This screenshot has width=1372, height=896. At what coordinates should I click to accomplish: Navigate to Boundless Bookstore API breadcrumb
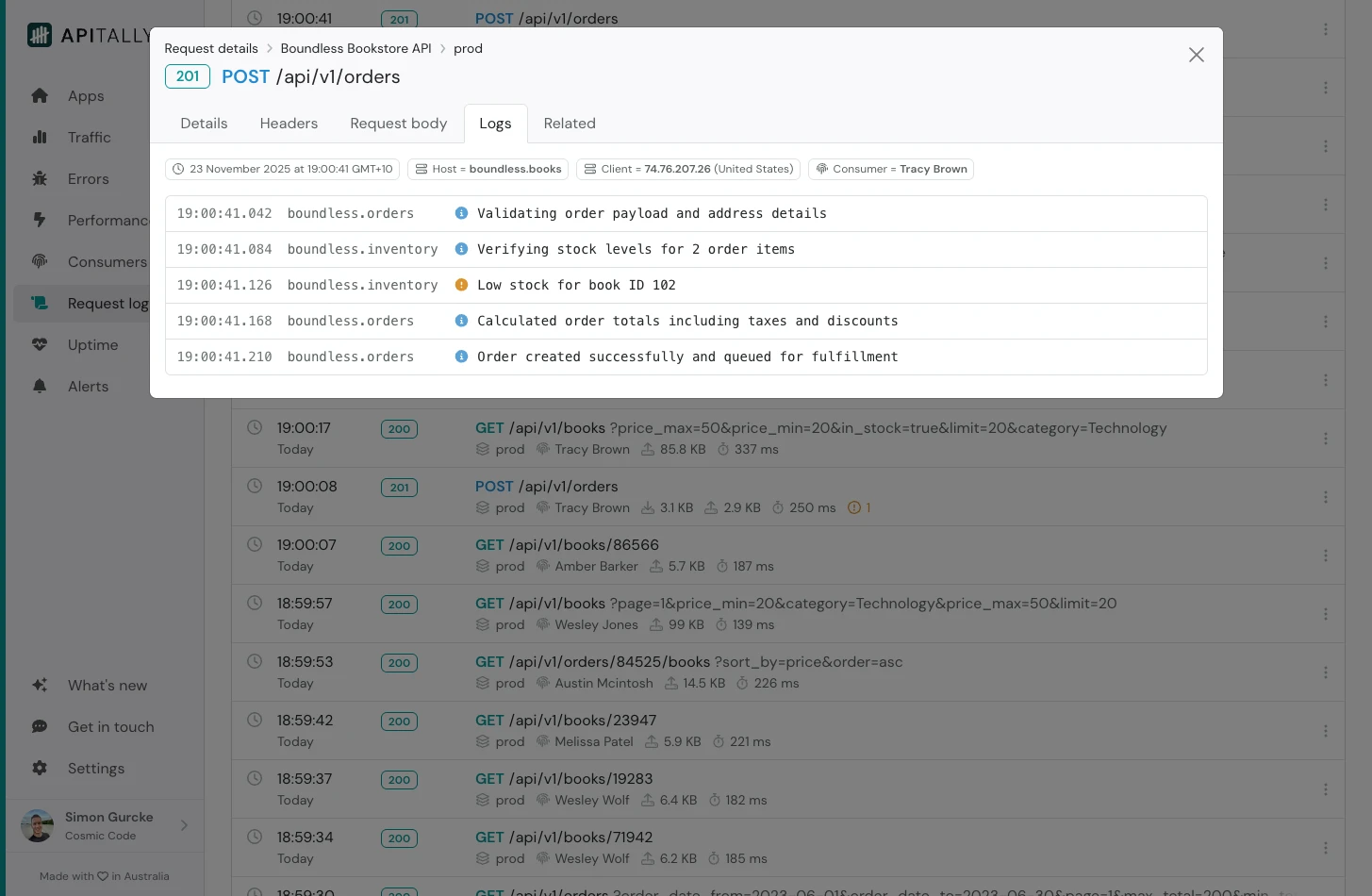(x=355, y=48)
